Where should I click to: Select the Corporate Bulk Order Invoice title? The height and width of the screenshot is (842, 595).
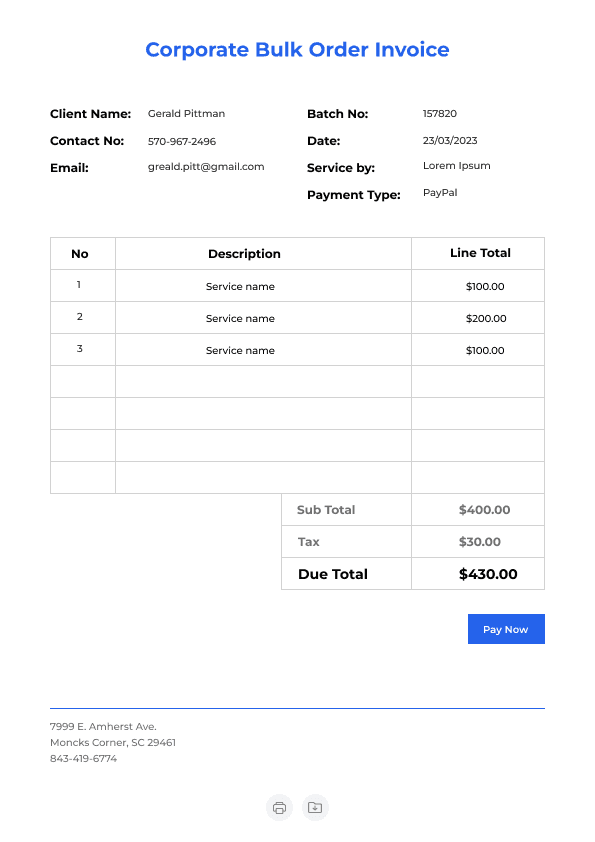(x=297, y=49)
